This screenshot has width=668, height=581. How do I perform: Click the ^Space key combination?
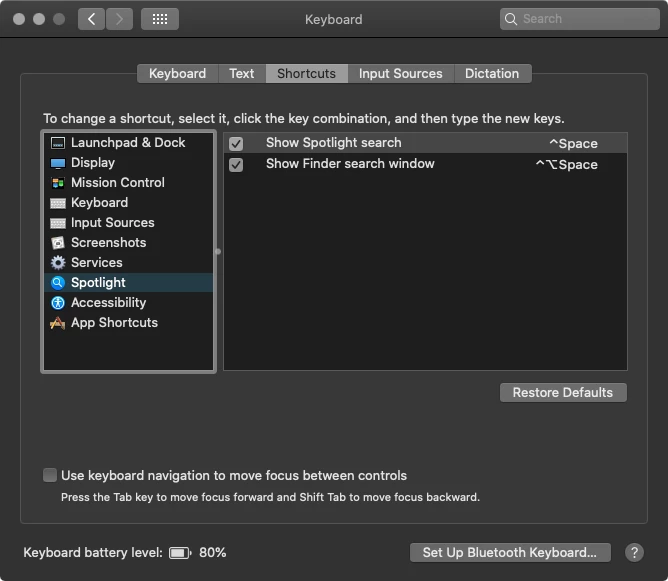tap(573, 144)
